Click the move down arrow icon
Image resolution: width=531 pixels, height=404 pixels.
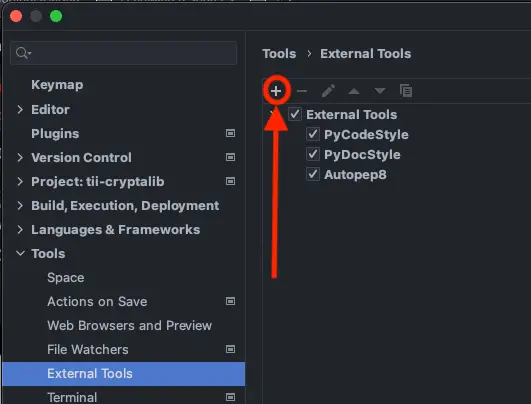click(x=380, y=91)
